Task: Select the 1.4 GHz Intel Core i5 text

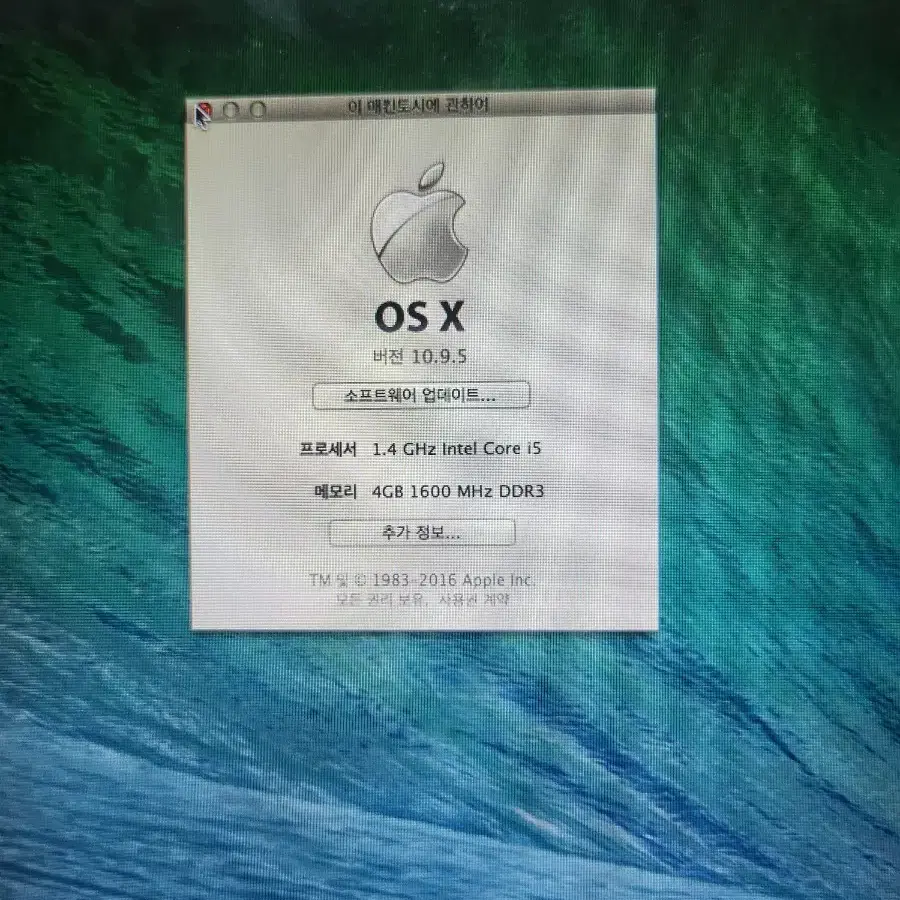Action: tap(457, 448)
